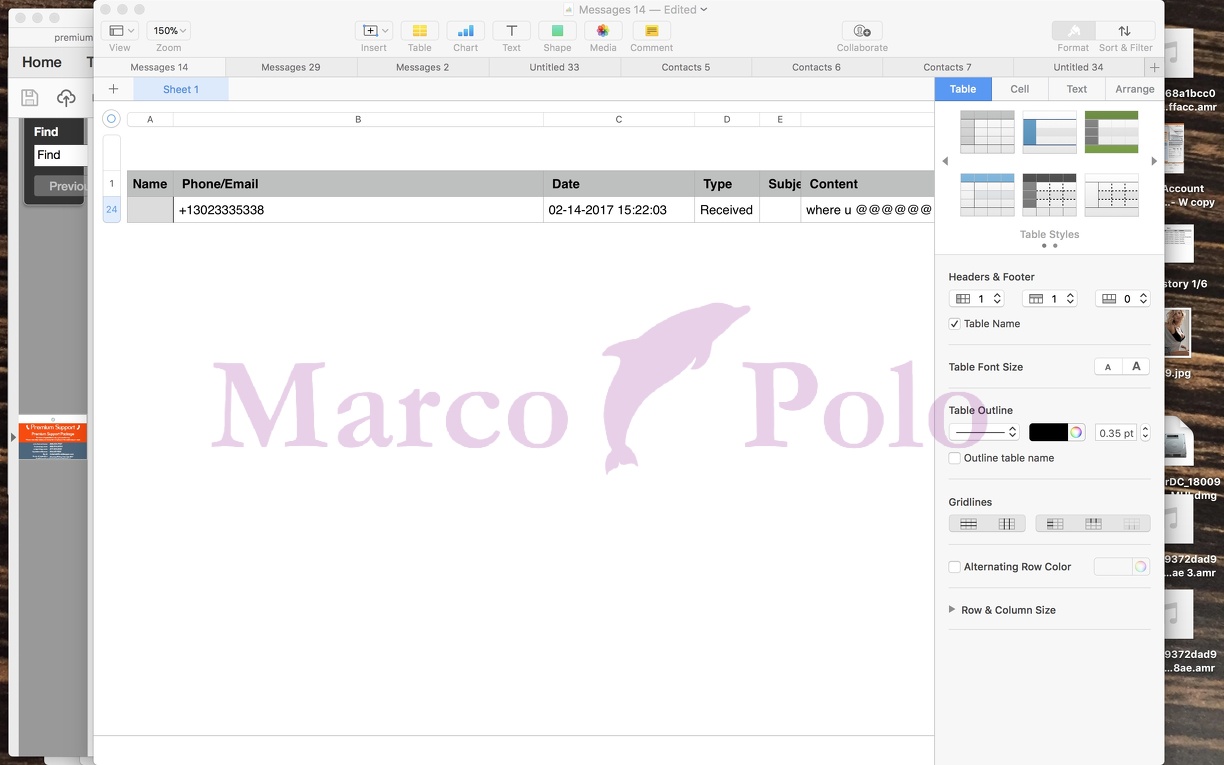This screenshot has height=765, width=1224.
Task: Click the phone number cell +13023335338
Action: tap(358, 210)
